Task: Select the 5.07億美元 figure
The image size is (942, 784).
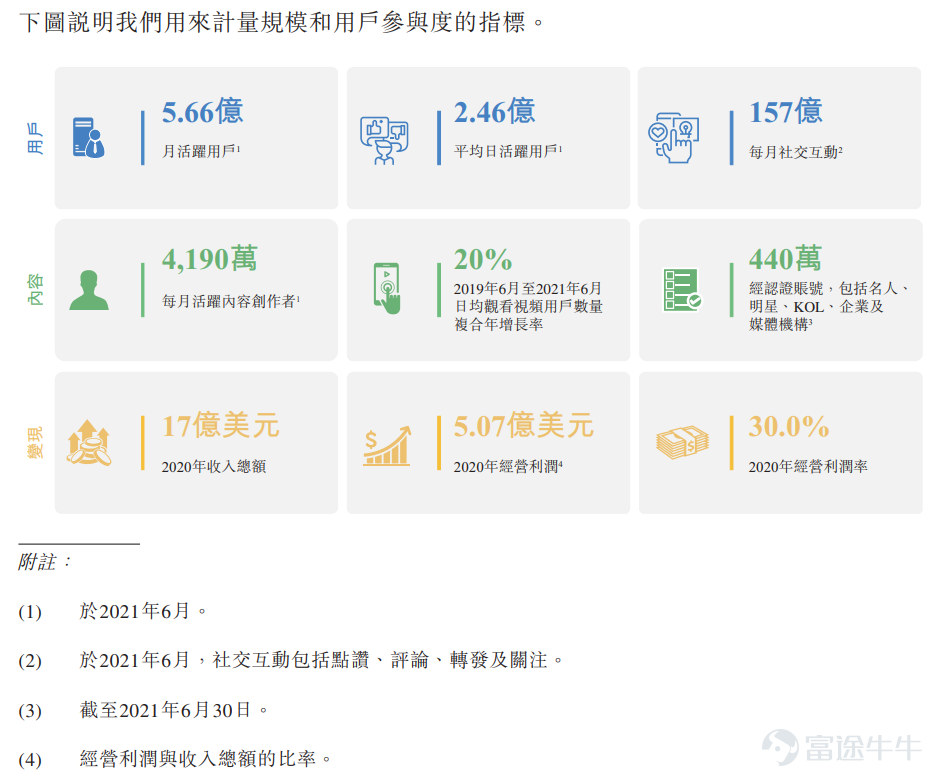Action: coord(523,425)
